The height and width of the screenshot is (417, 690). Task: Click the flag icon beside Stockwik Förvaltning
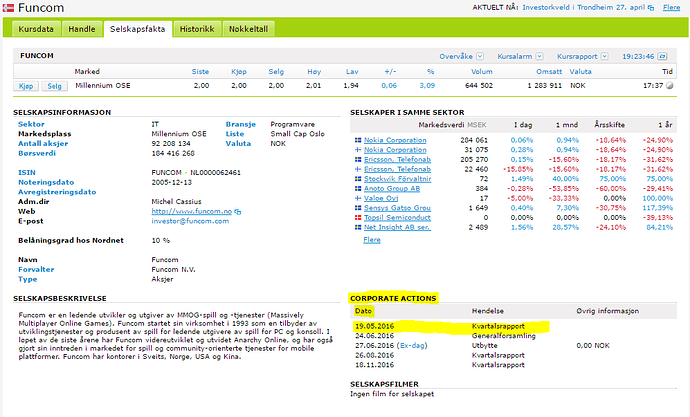coord(358,179)
